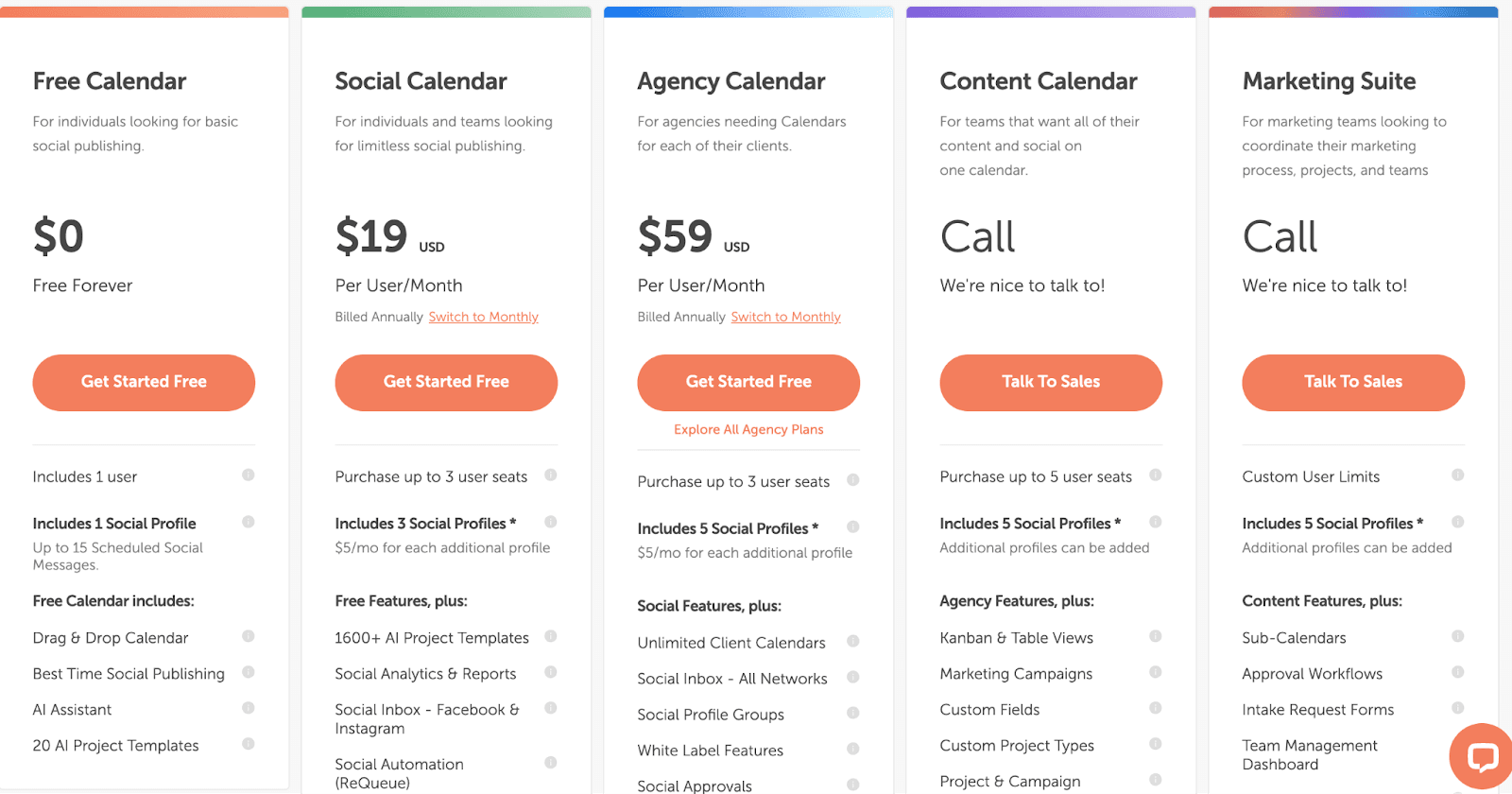The width and height of the screenshot is (1512, 794).
Task: Click Get Started Free for Agency Calendar
Action: pyautogui.click(x=748, y=382)
